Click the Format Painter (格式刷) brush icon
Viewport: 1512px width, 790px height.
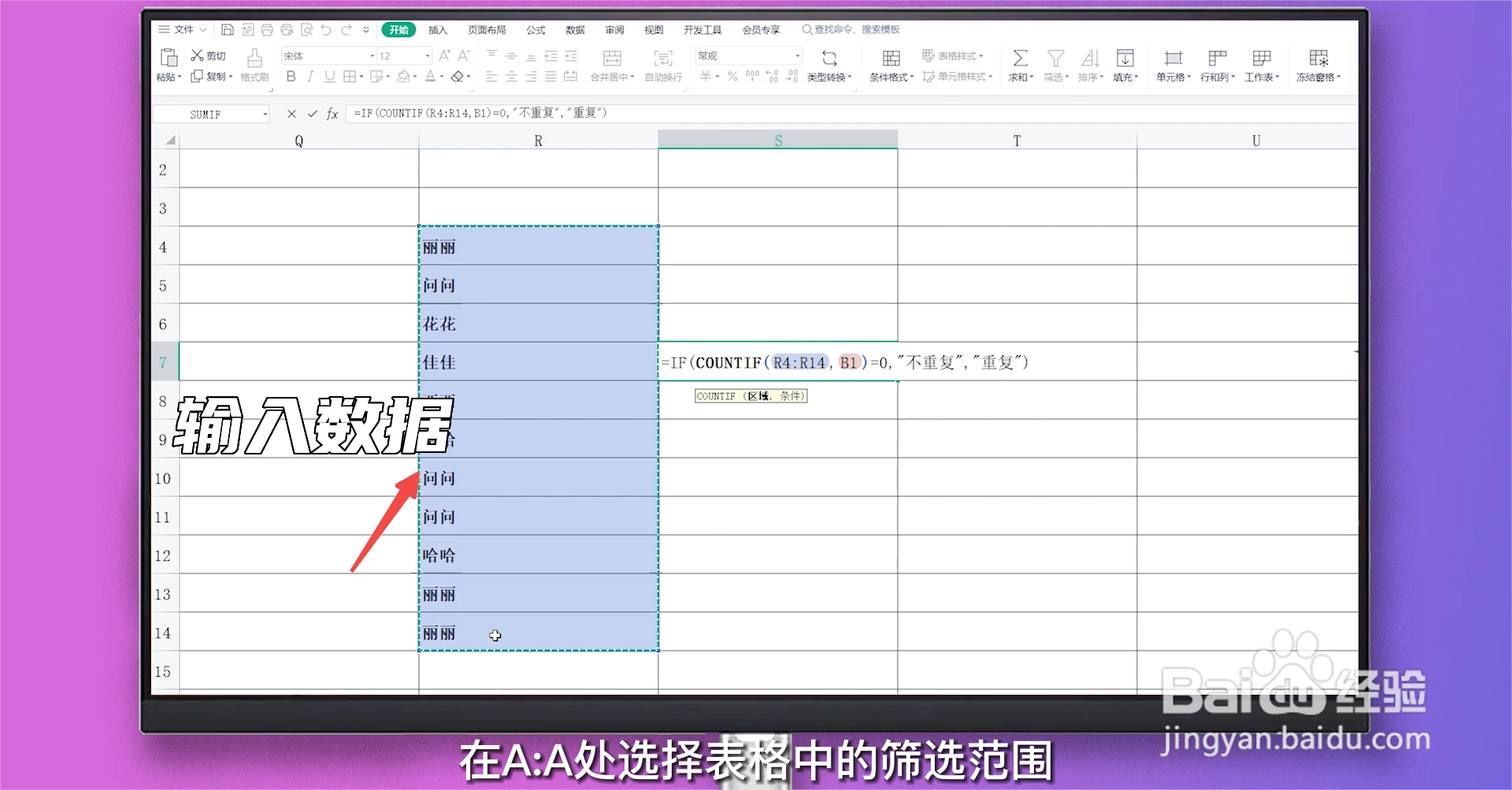pyautogui.click(x=254, y=57)
